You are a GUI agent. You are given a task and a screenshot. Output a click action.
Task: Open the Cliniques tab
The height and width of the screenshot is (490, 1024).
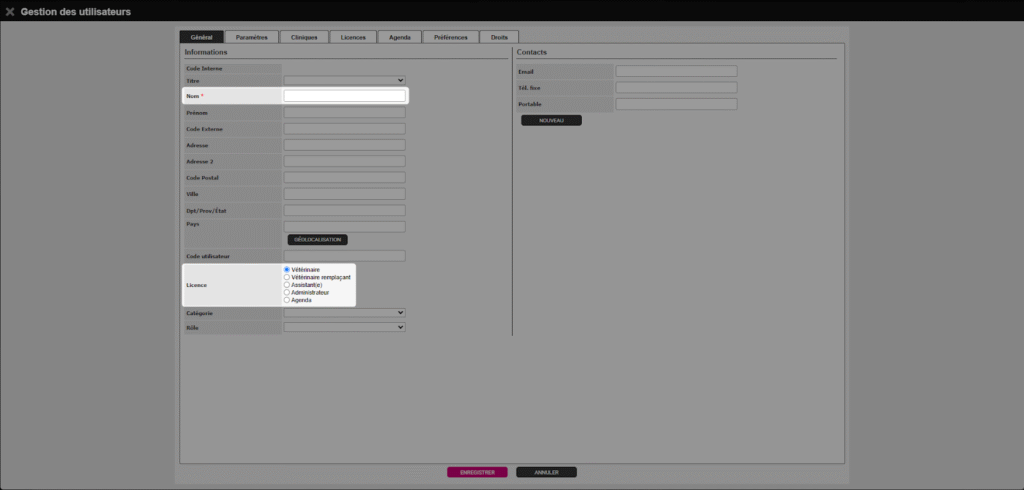[304, 37]
